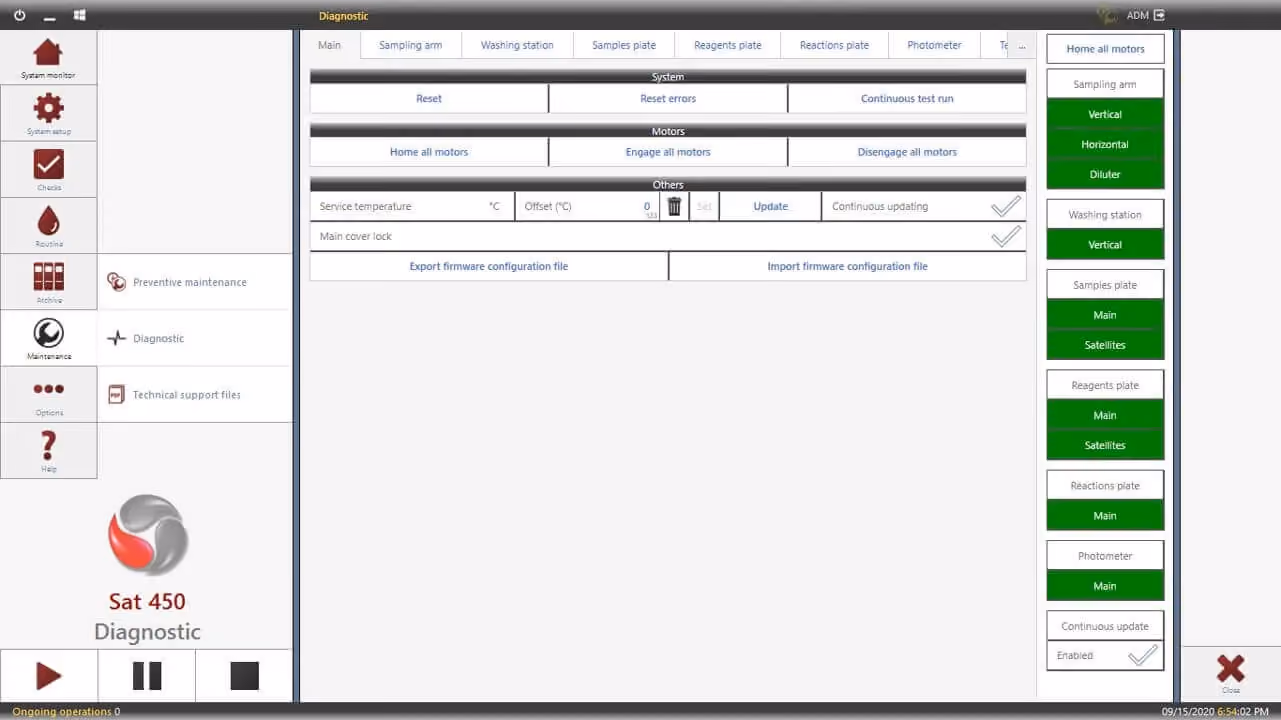The image size is (1281, 720).
Task: Stop operation with stop button
Action: 244,676
